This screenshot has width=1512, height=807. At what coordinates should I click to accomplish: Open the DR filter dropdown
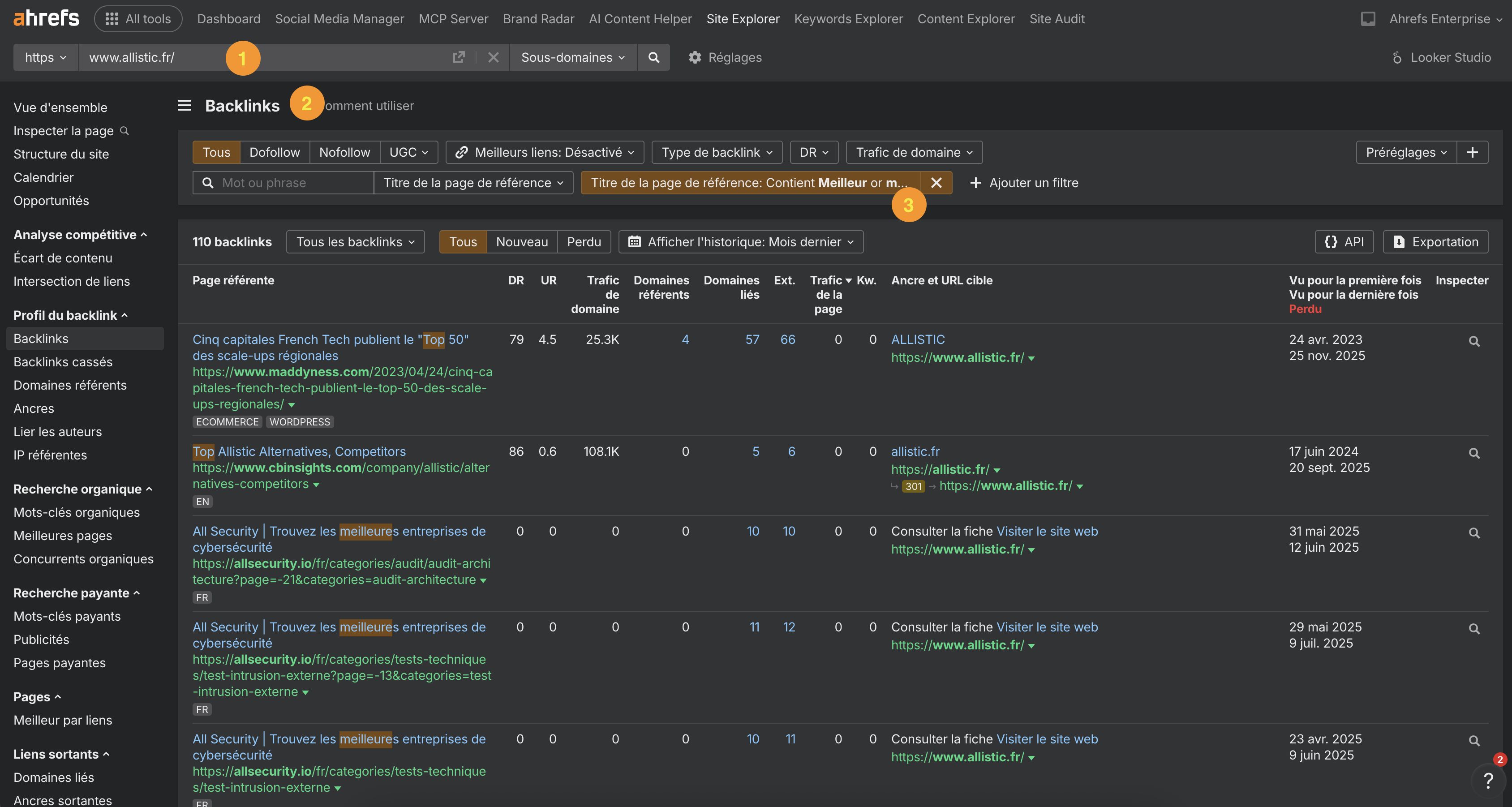click(x=813, y=152)
